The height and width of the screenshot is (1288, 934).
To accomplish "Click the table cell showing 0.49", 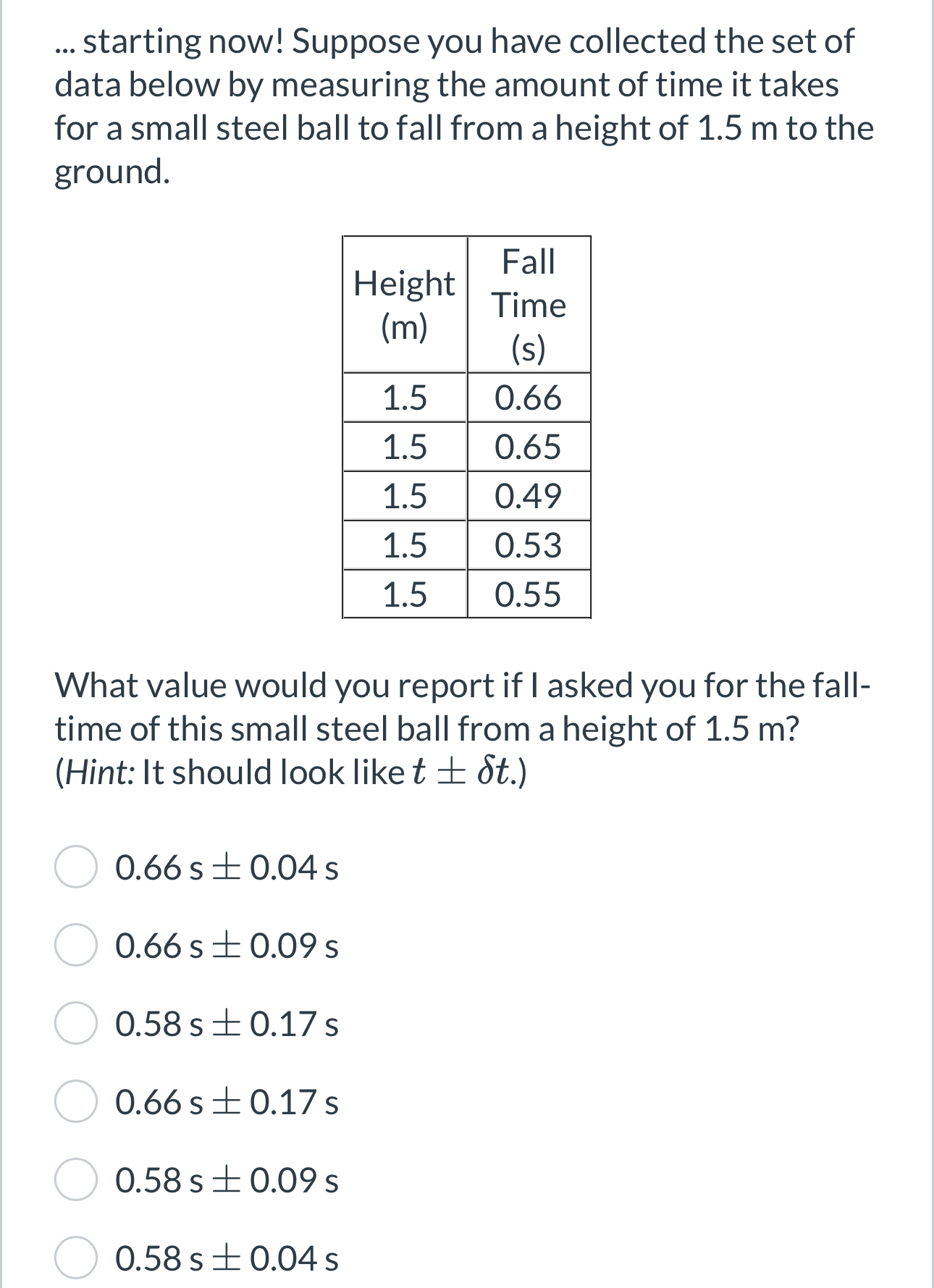I will pos(529,497).
